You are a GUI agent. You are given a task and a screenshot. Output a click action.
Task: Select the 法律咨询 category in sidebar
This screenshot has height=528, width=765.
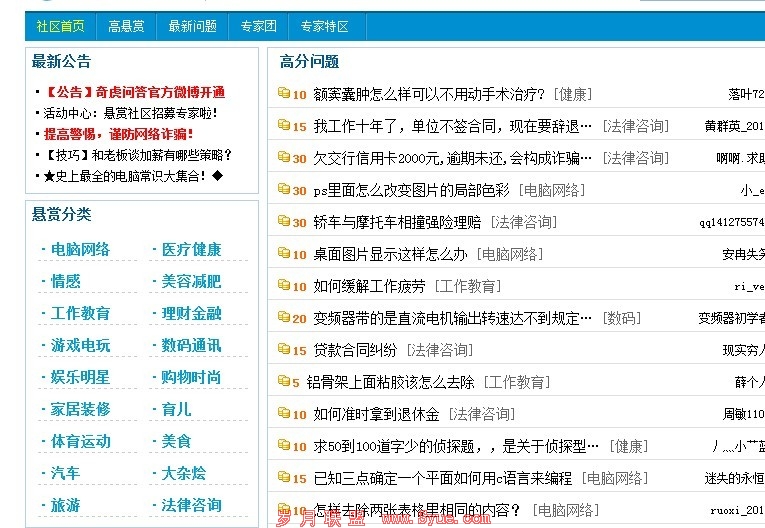[191, 505]
